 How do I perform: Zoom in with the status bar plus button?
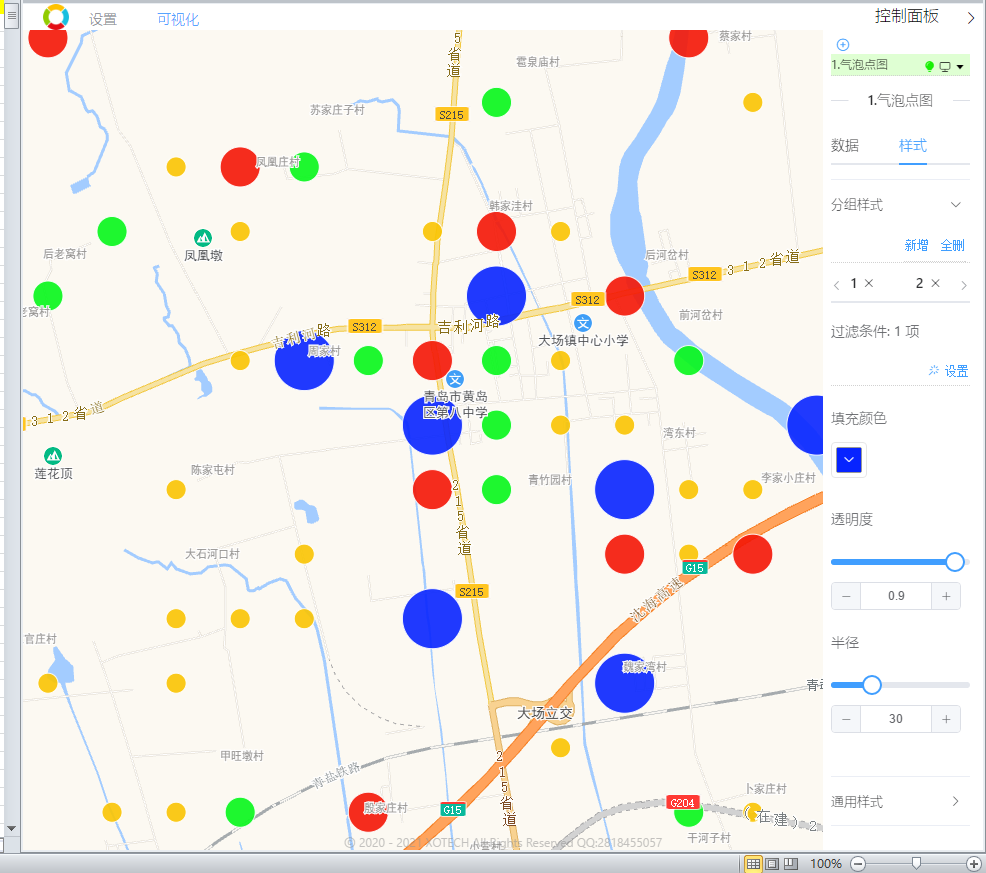tap(973, 864)
